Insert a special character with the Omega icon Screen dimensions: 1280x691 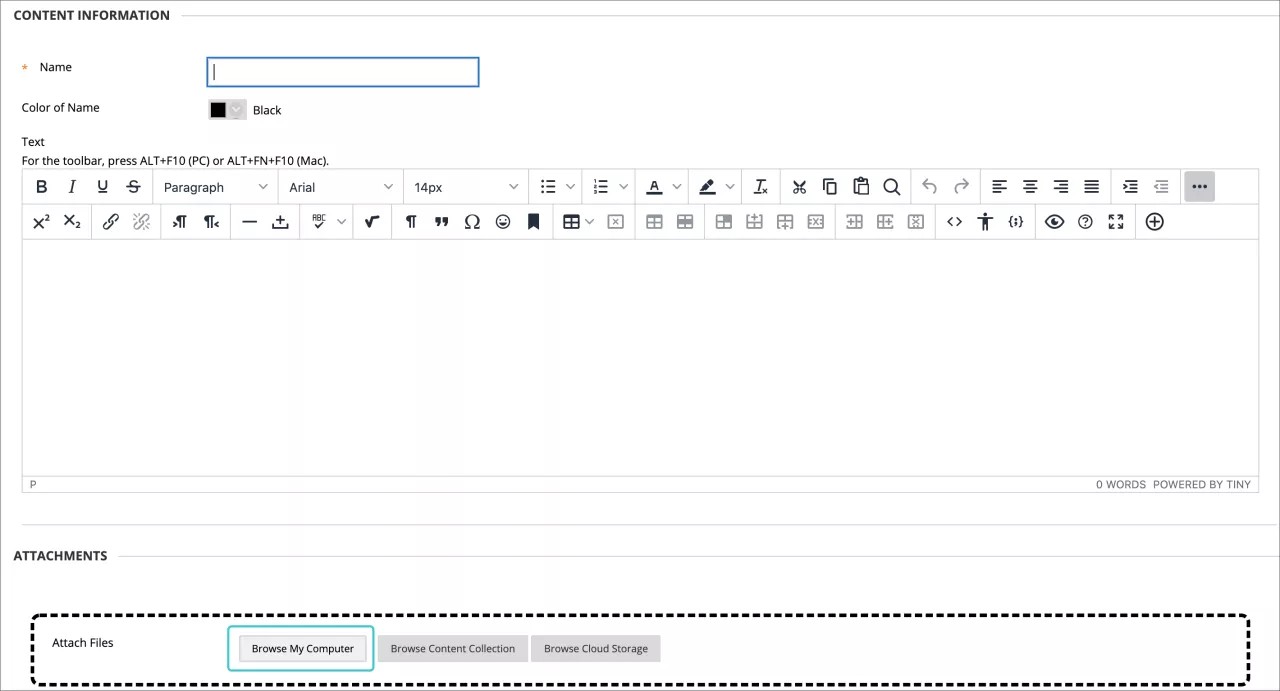point(472,221)
